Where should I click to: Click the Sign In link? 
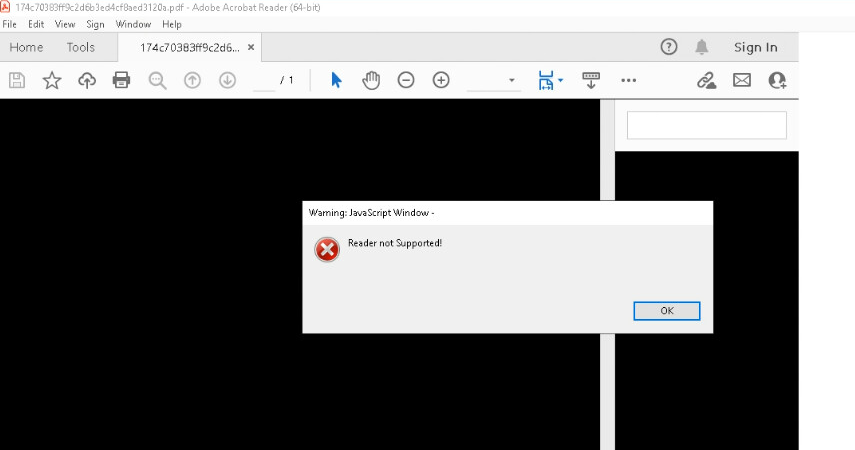point(755,47)
